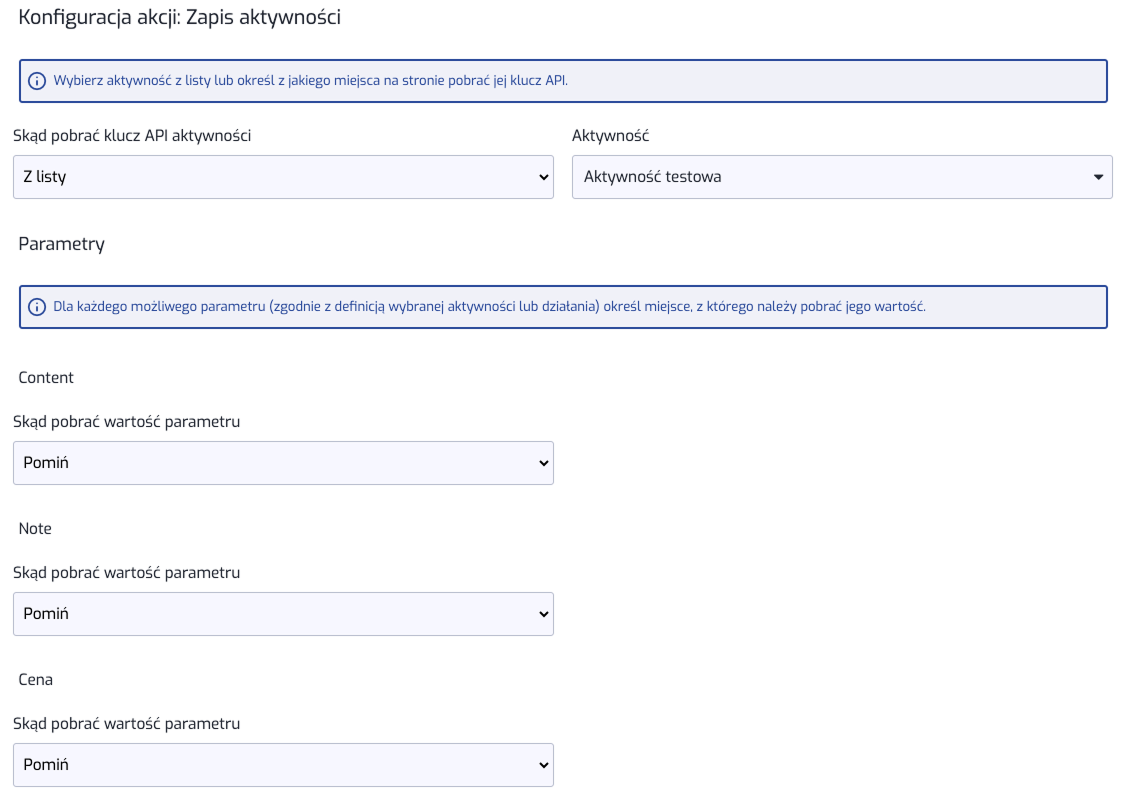Click the 'Cena' parameter label
Viewport: 1129px width, 801px height.
point(36,679)
